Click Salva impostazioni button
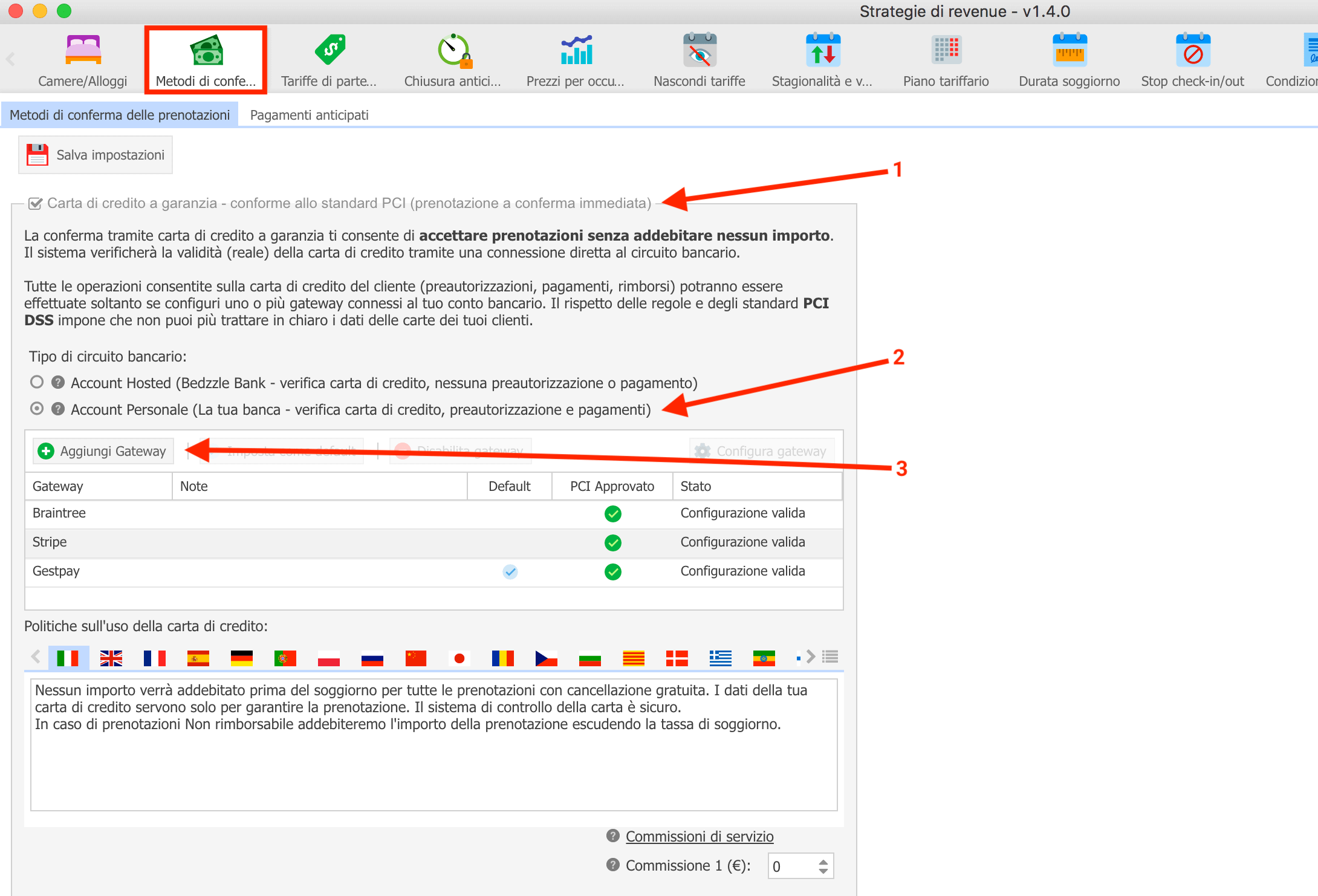This screenshot has width=1318, height=896. click(x=96, y=155)
